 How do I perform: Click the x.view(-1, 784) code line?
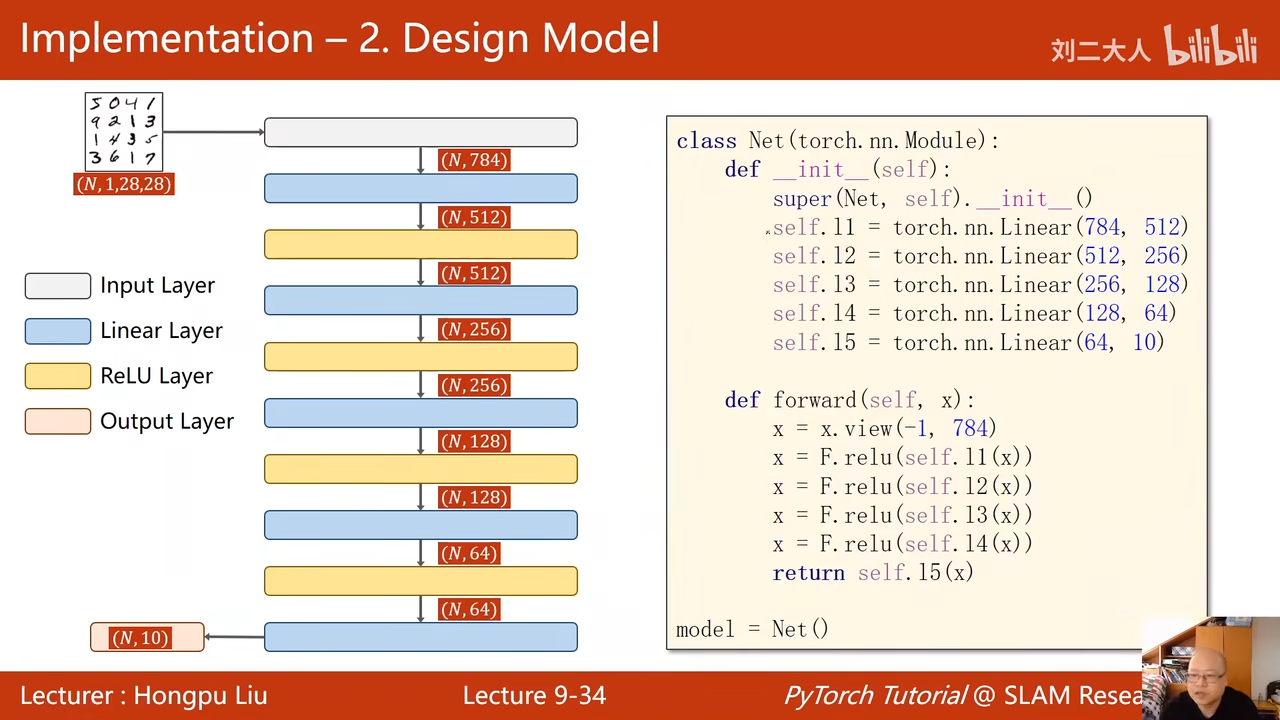[x=884, y=429]
